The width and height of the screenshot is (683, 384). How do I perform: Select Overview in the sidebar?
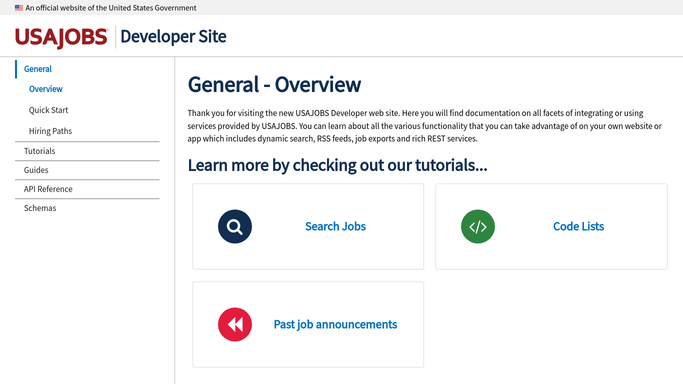coord(46,89)
